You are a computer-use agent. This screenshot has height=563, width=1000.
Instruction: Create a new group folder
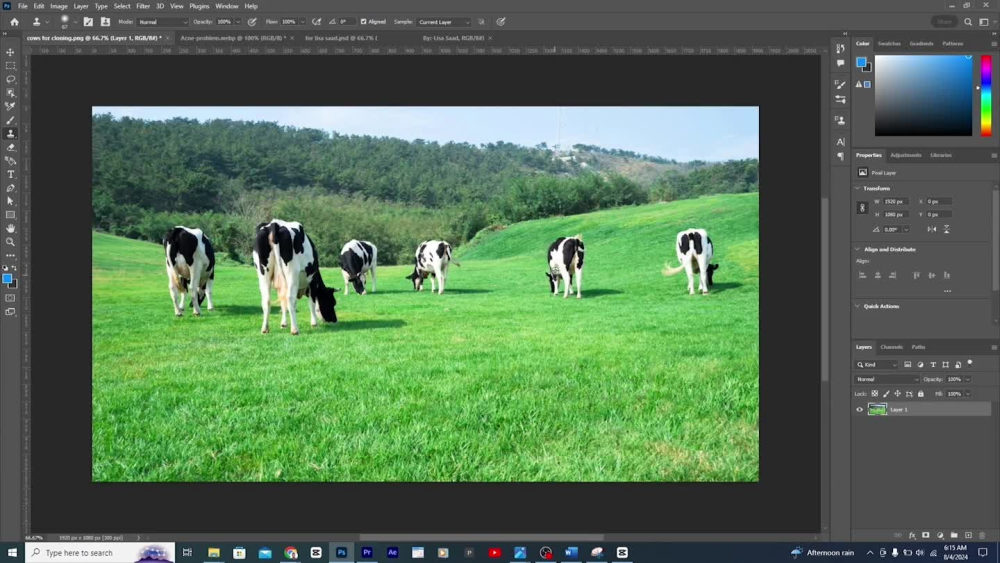[954, 535]
